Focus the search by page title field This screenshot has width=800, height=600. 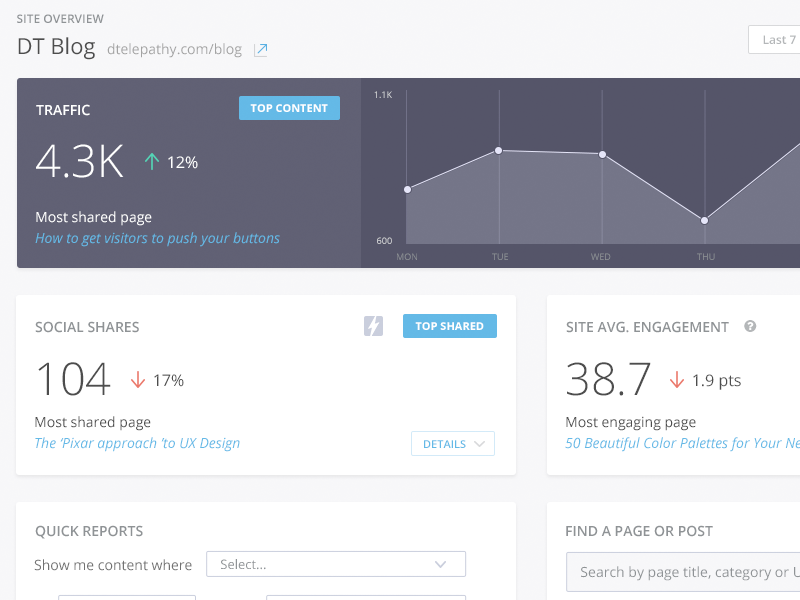[683, 572]
